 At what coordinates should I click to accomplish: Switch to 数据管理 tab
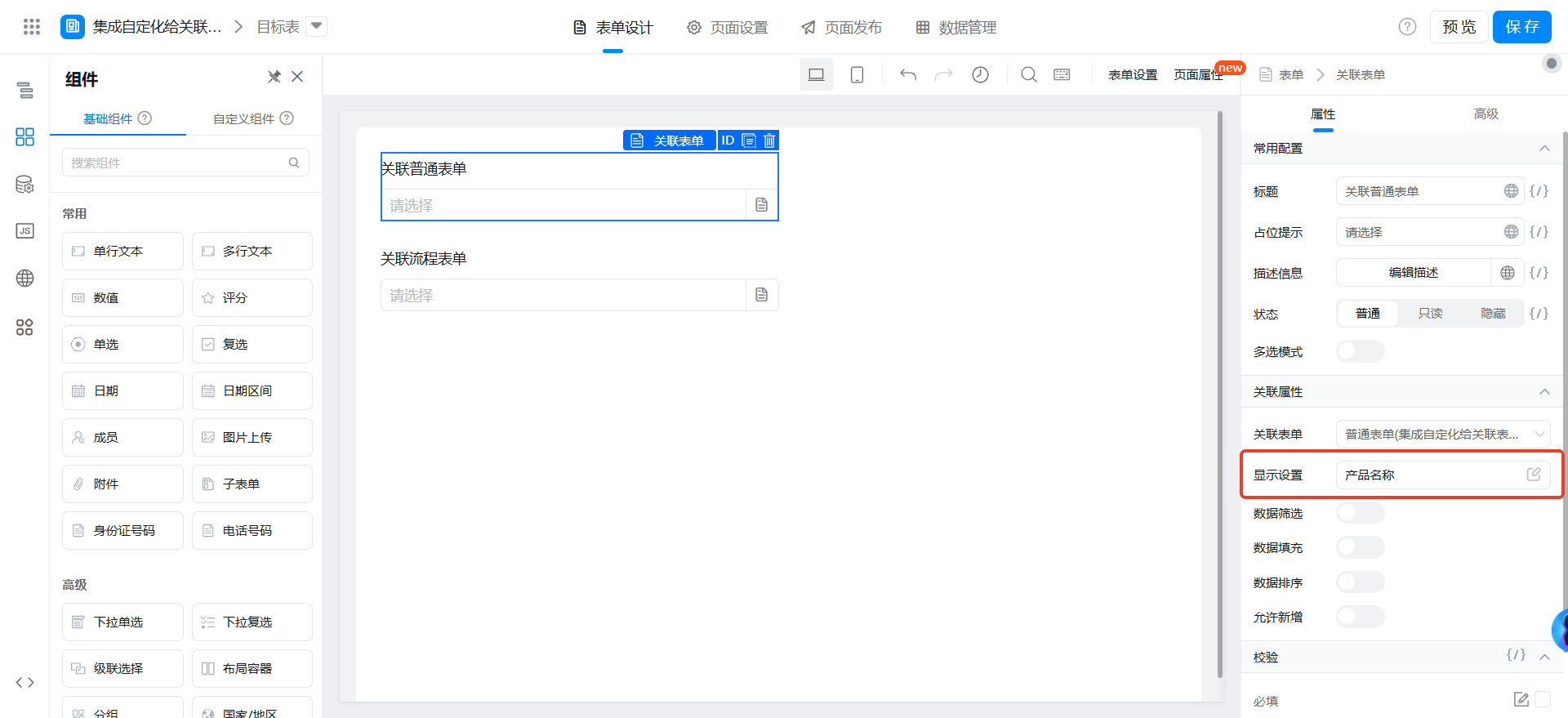point(956,28)
